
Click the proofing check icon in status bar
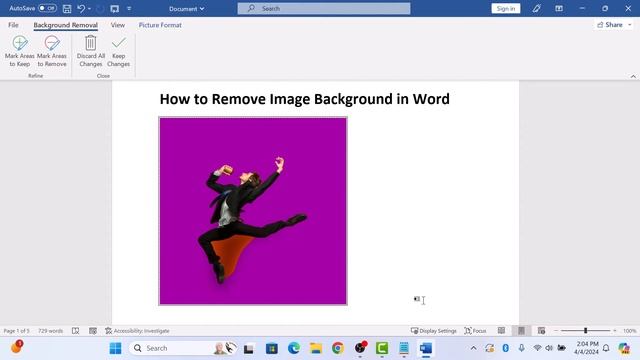point(76,331)
